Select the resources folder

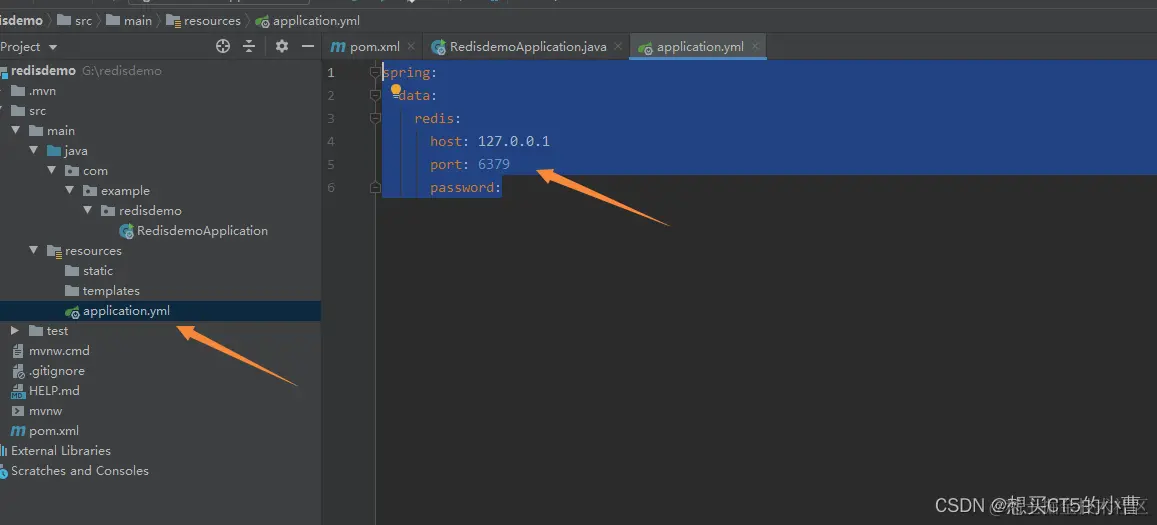pos(93,250)
